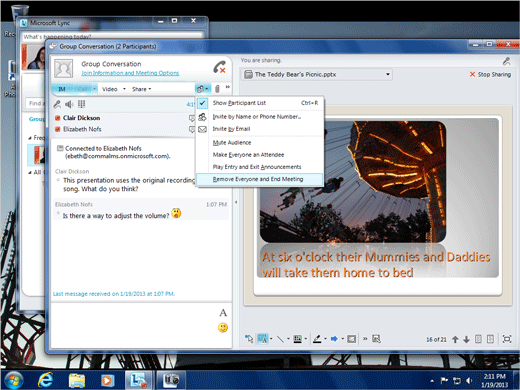
Task: Expand the line tool dropdown arrow
Action: tap(288, 339)
